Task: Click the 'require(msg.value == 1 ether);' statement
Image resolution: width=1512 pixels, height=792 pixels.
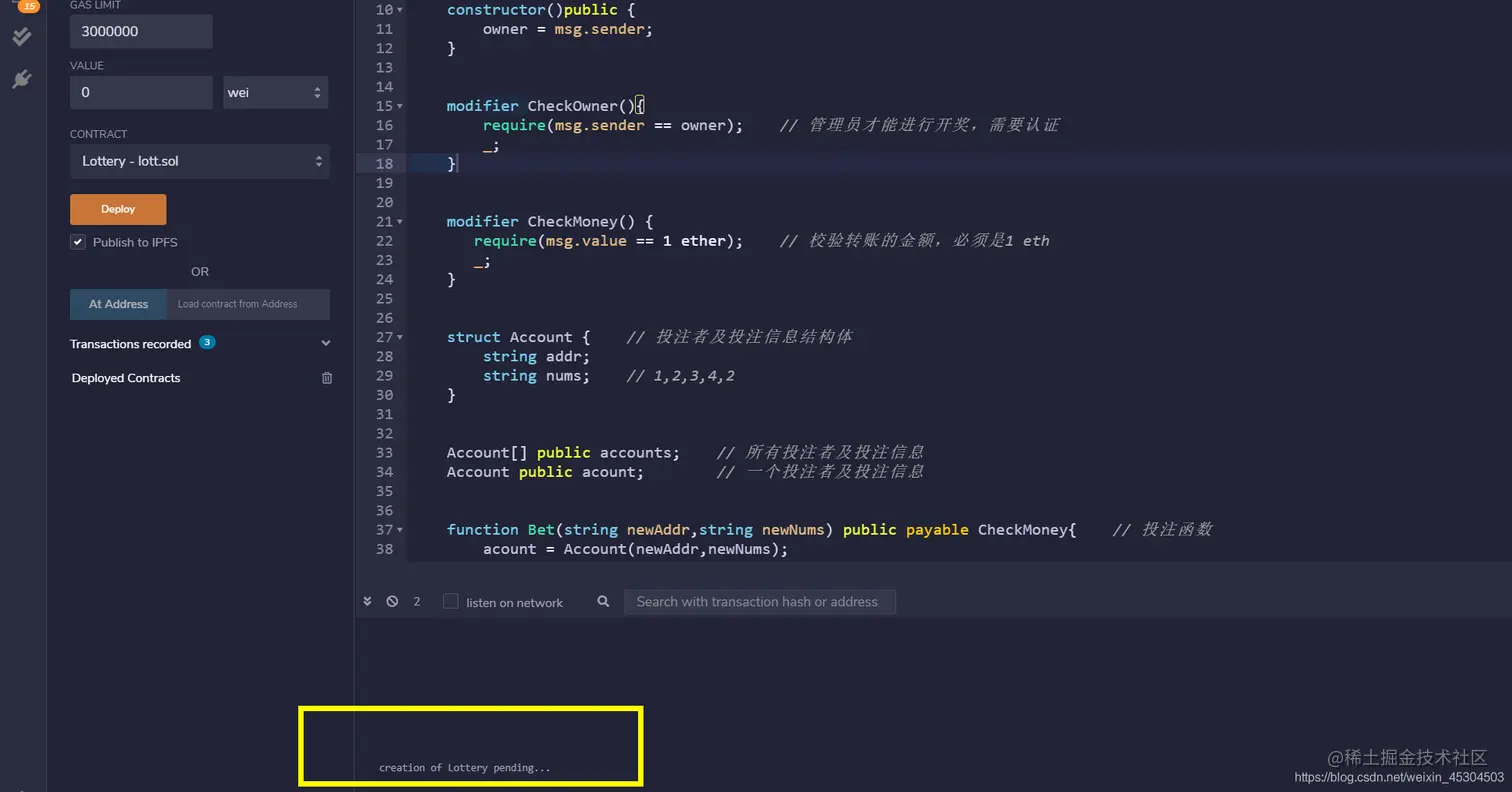Action: [x=608, y=241]
